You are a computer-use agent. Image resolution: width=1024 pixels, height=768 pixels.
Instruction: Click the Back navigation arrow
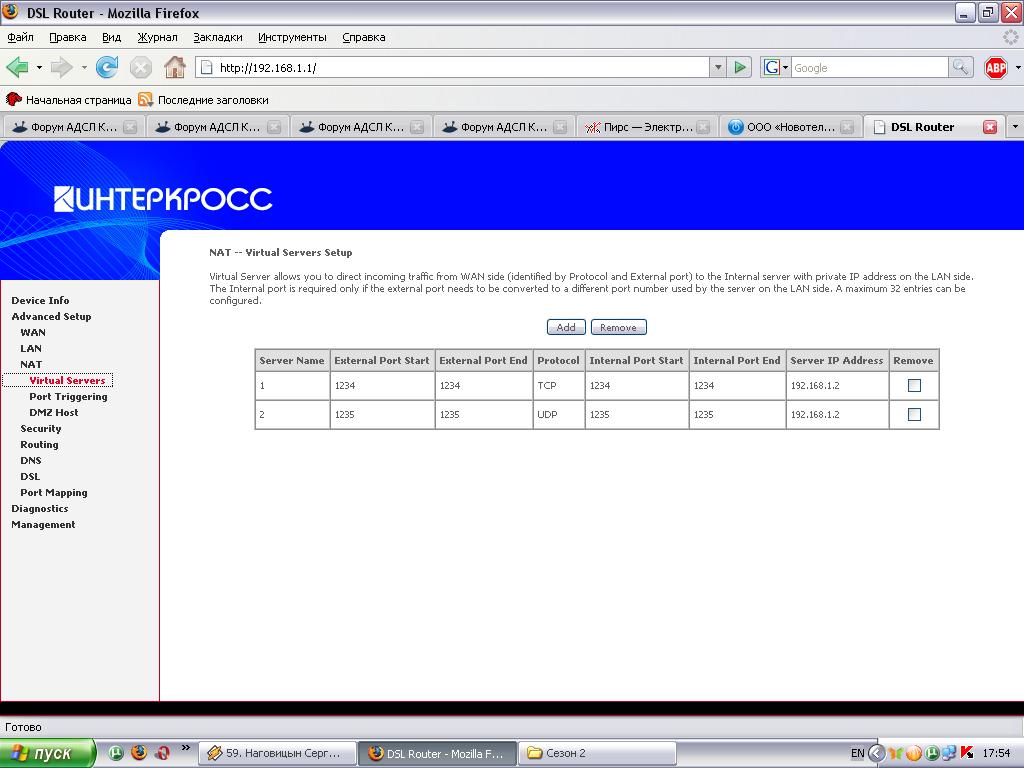17,68
